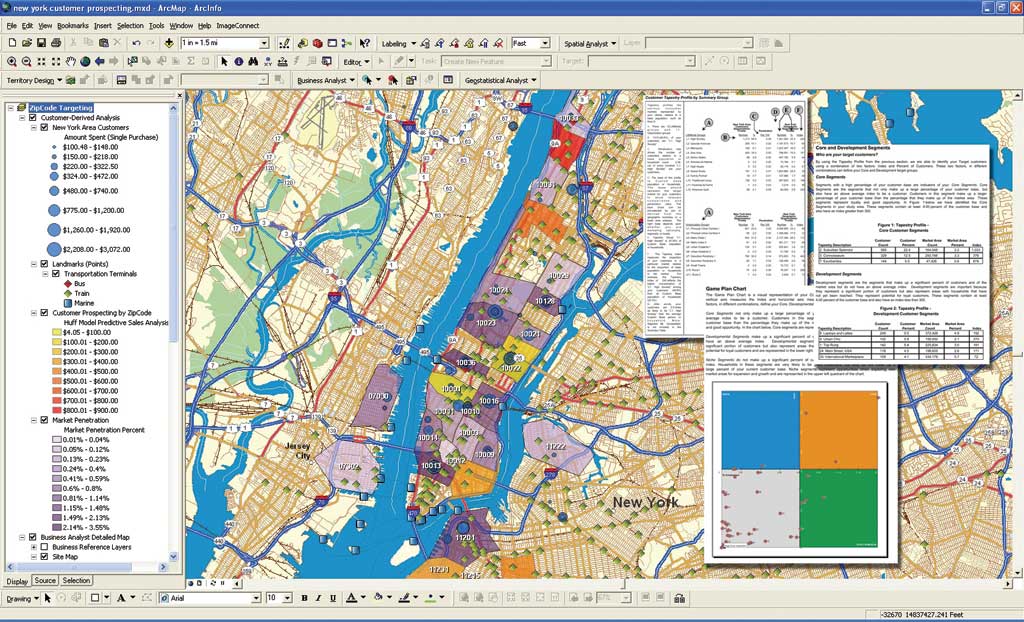Select the Zoom In tool

(12, 61)
